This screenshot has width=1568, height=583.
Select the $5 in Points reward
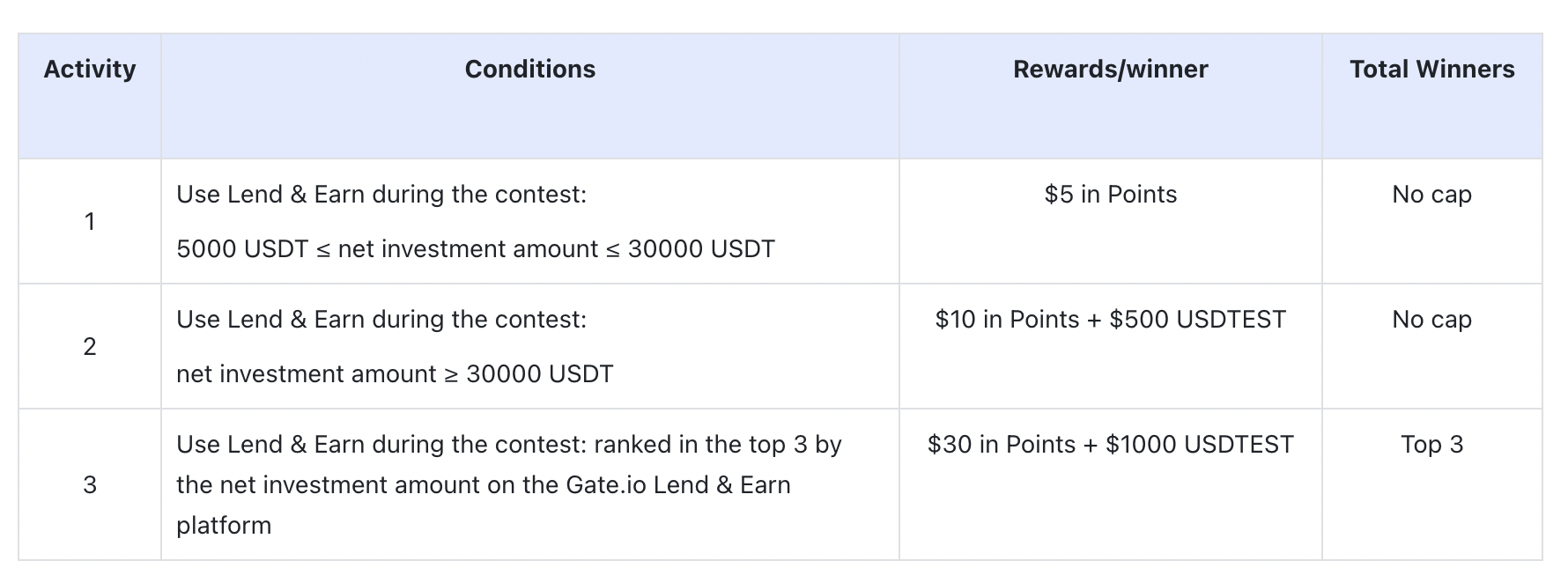(x=1110, y=195)
